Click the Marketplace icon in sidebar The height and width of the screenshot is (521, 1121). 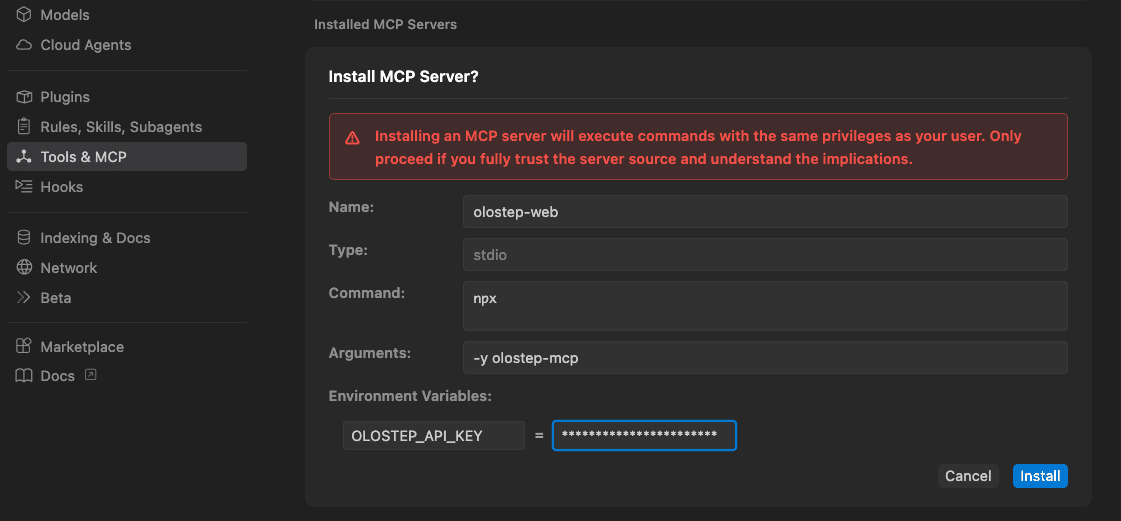click(24, 347)
